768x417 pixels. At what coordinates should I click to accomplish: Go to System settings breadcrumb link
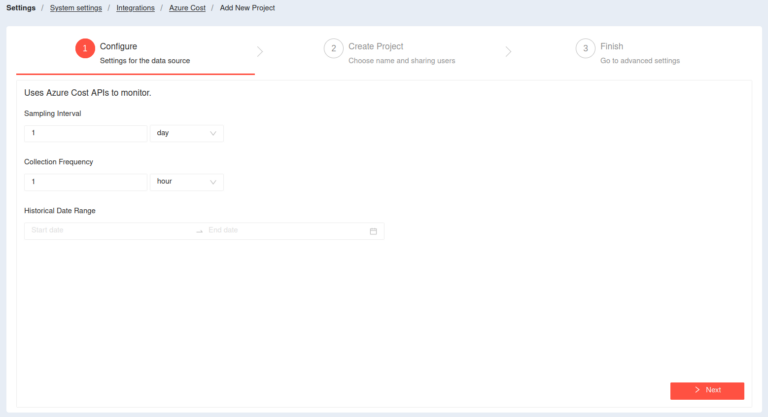coord(75,8)
